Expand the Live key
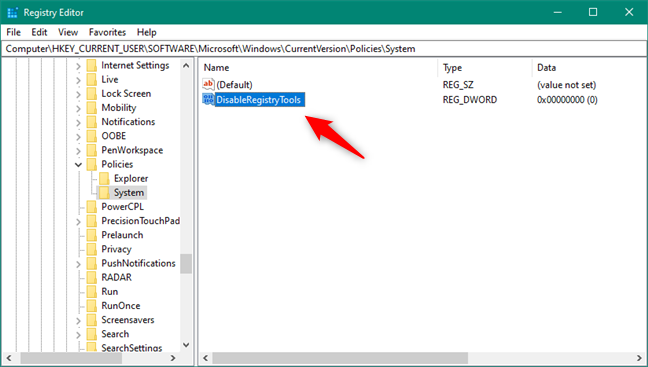The width and height of the screenshot is (648, 367). point(79,80)
